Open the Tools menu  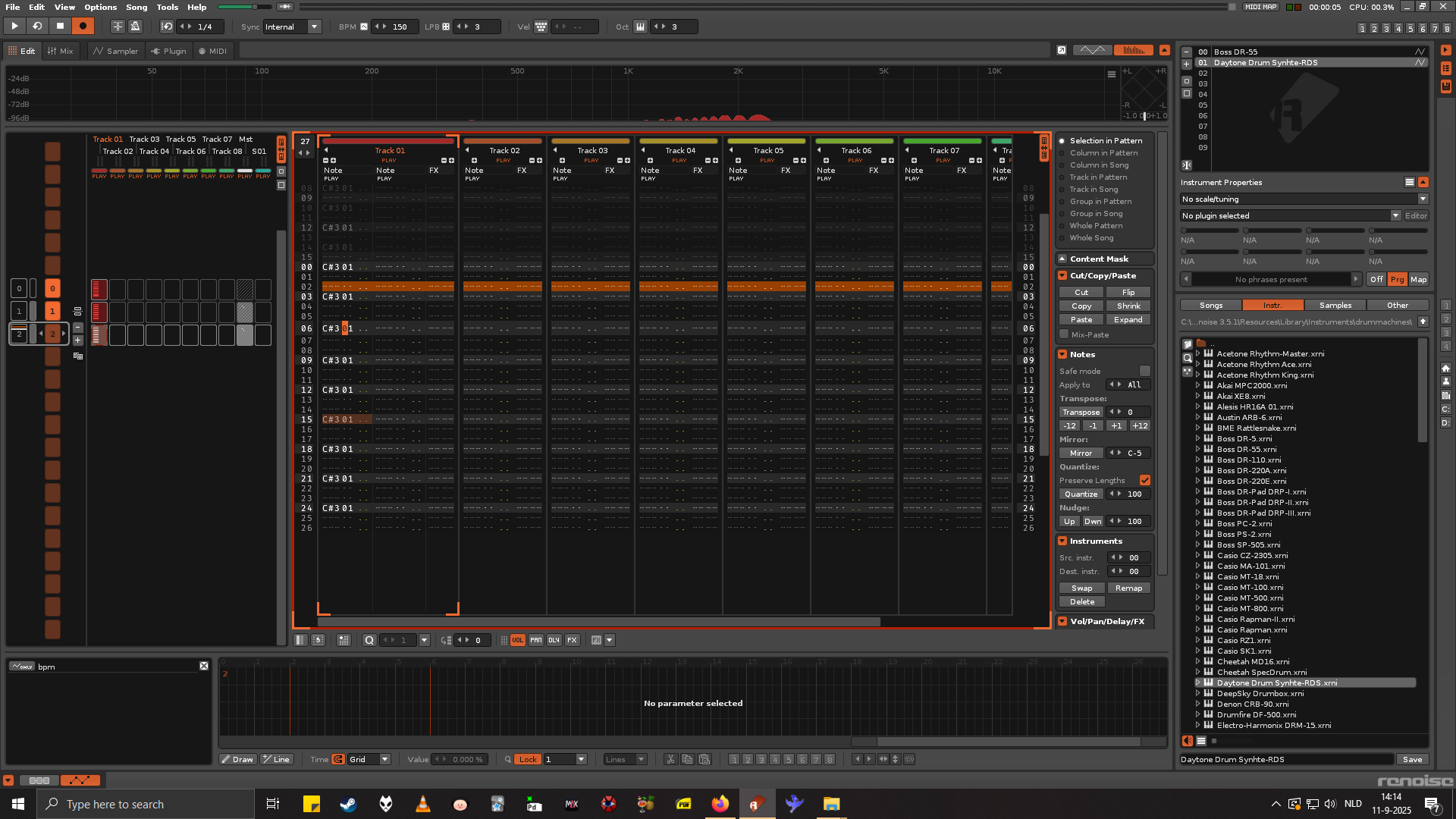tap(167, 7)
